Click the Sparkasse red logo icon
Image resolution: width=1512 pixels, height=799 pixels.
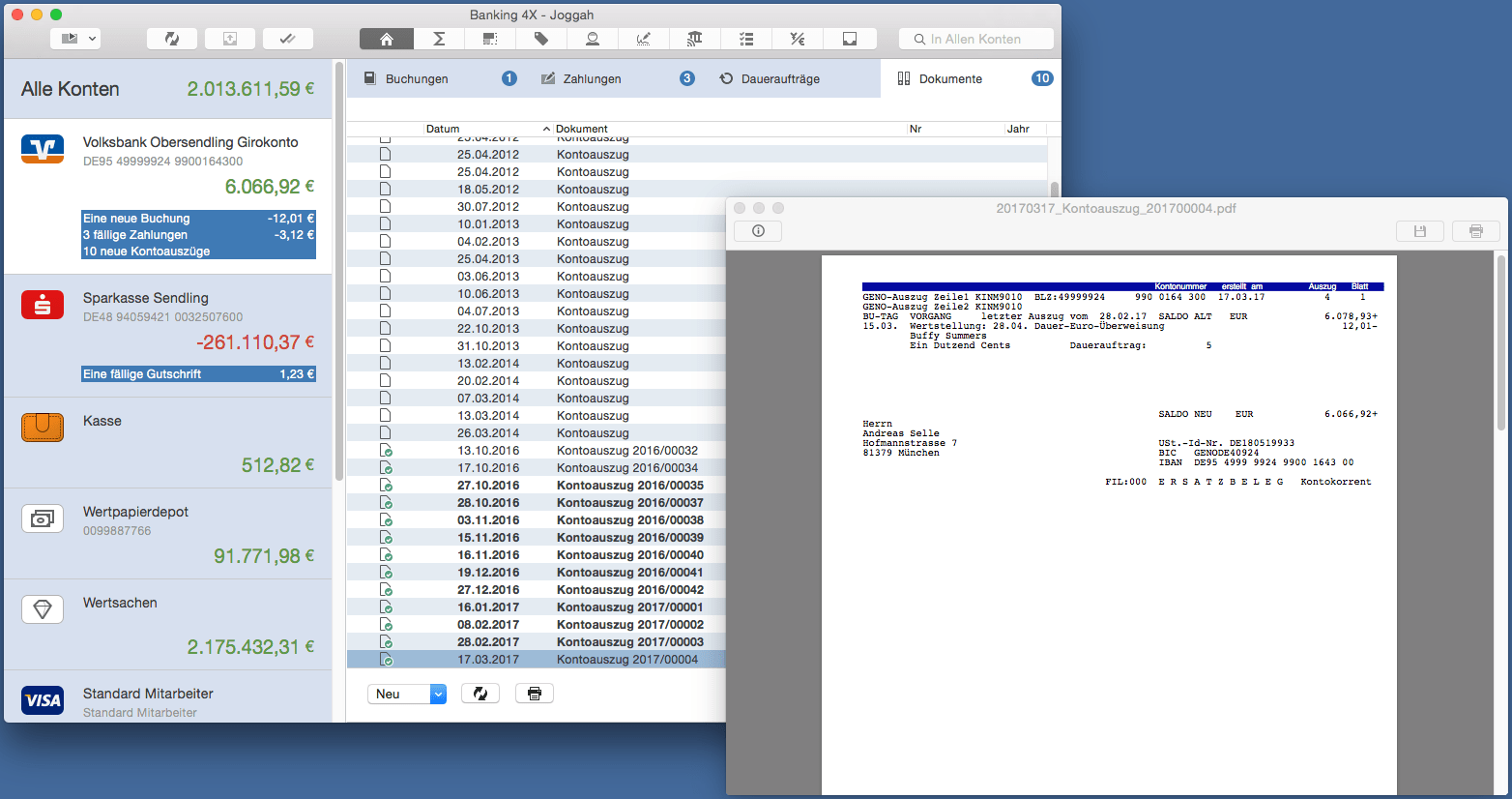click(43, 305)
